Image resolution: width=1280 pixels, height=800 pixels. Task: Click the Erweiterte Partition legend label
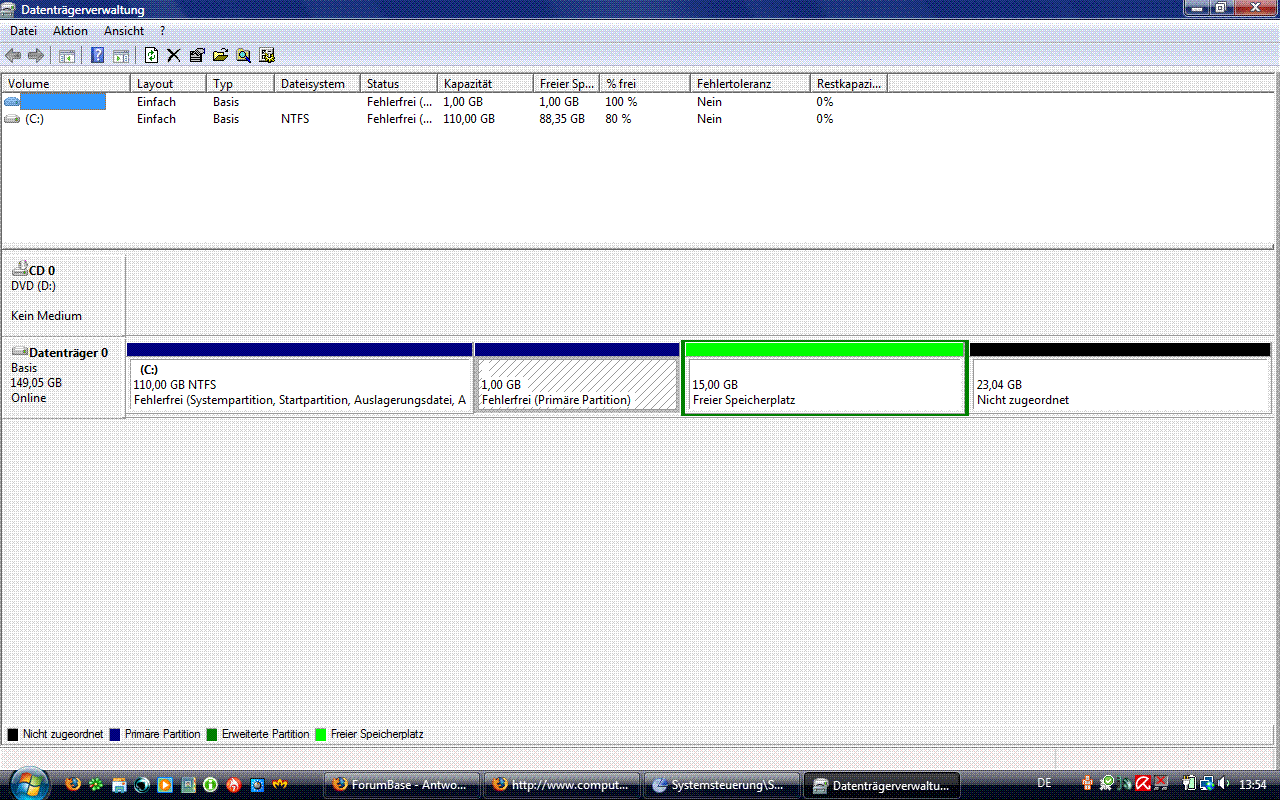(x=266, y=734)
